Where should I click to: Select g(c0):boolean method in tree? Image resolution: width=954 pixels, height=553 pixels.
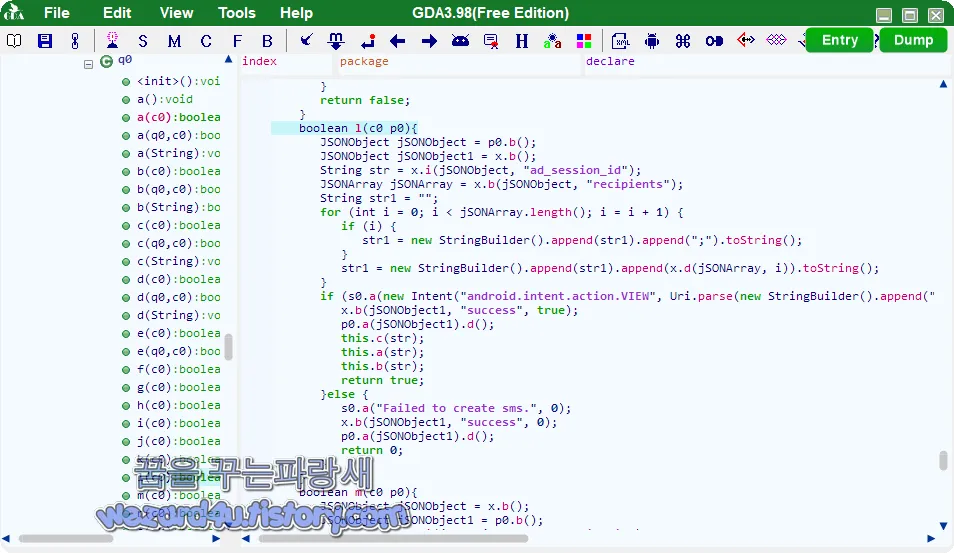point(178,387)
